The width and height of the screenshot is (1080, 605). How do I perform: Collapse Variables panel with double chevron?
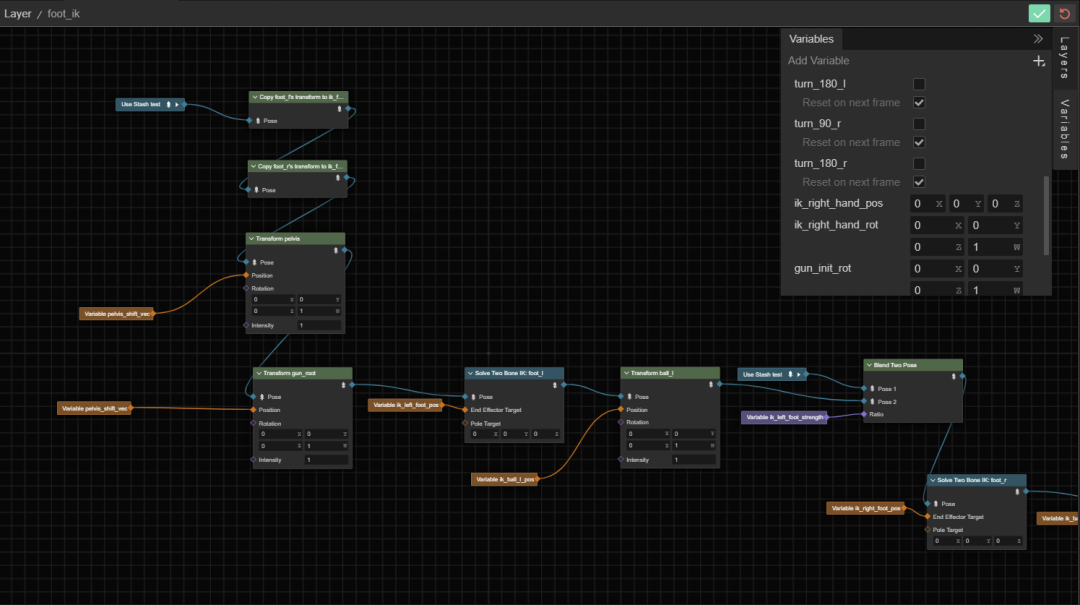pyautogui.click(x=1038, y=39)
